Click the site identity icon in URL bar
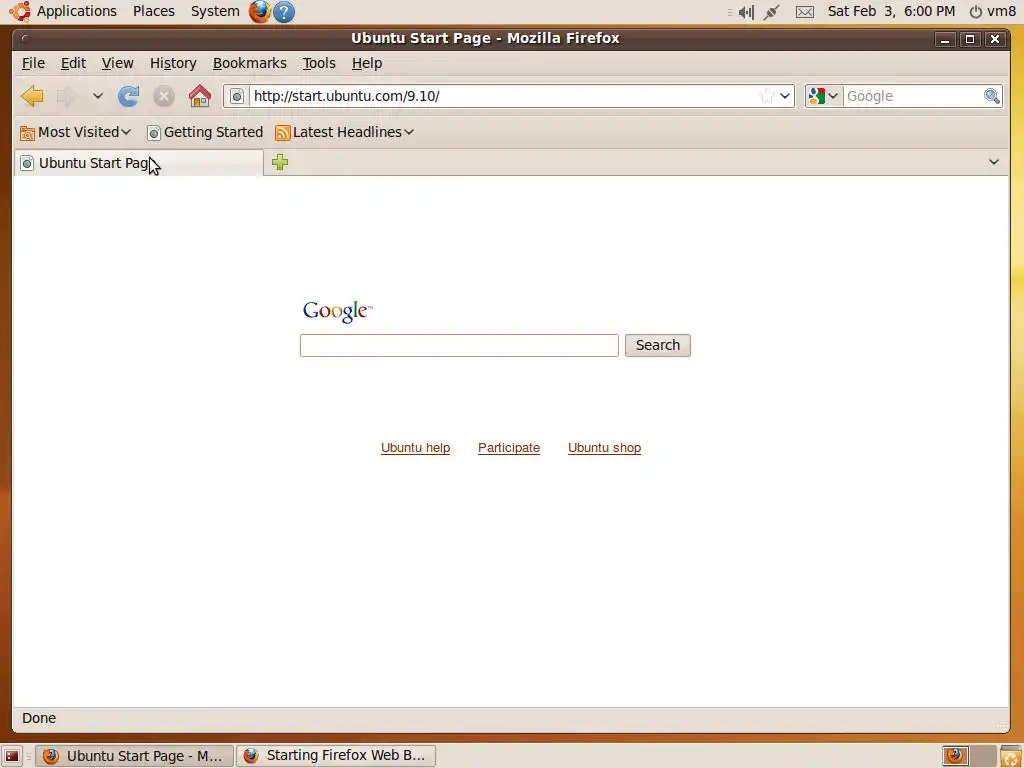The height and width of the screenshot is (768, 1024). tap(237, 96)
